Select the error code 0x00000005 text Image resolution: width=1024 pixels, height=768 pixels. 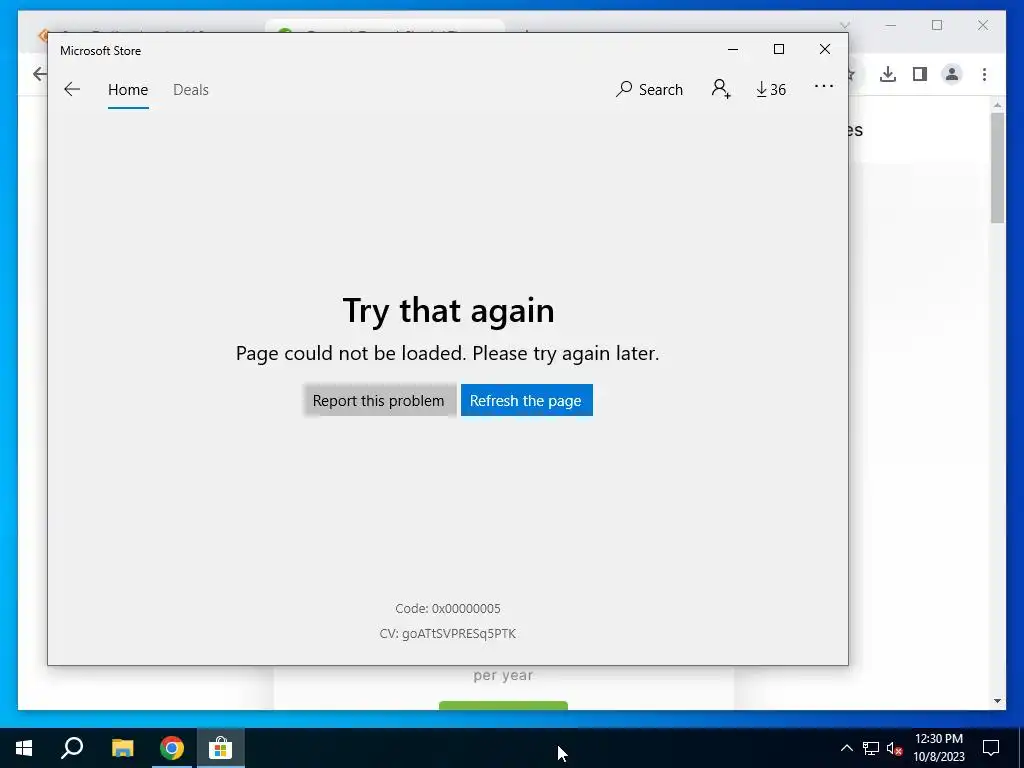tap(448, 609)
